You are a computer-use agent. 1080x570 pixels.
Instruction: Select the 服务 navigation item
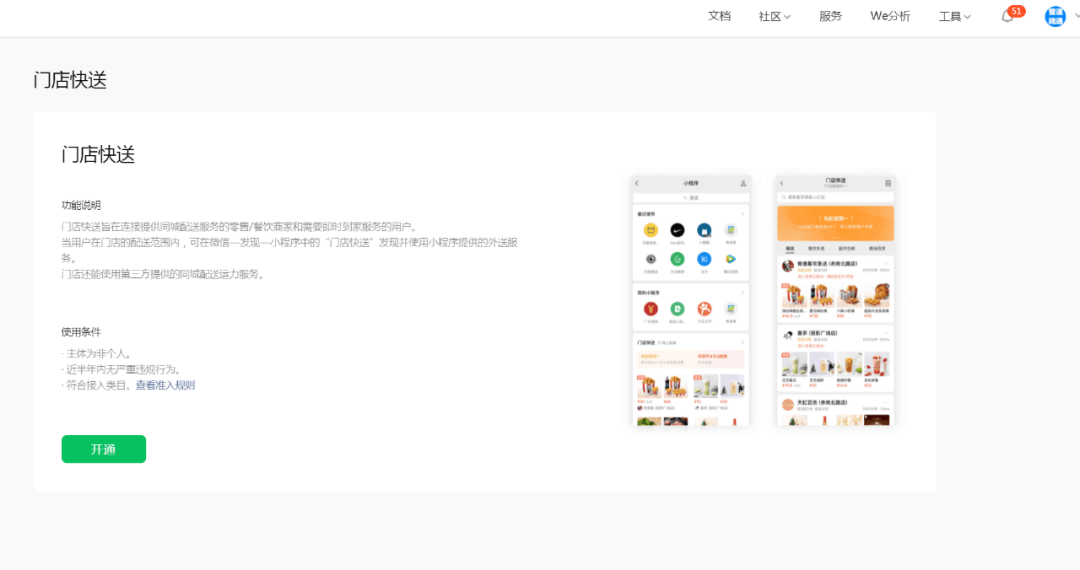pos(830,16)
